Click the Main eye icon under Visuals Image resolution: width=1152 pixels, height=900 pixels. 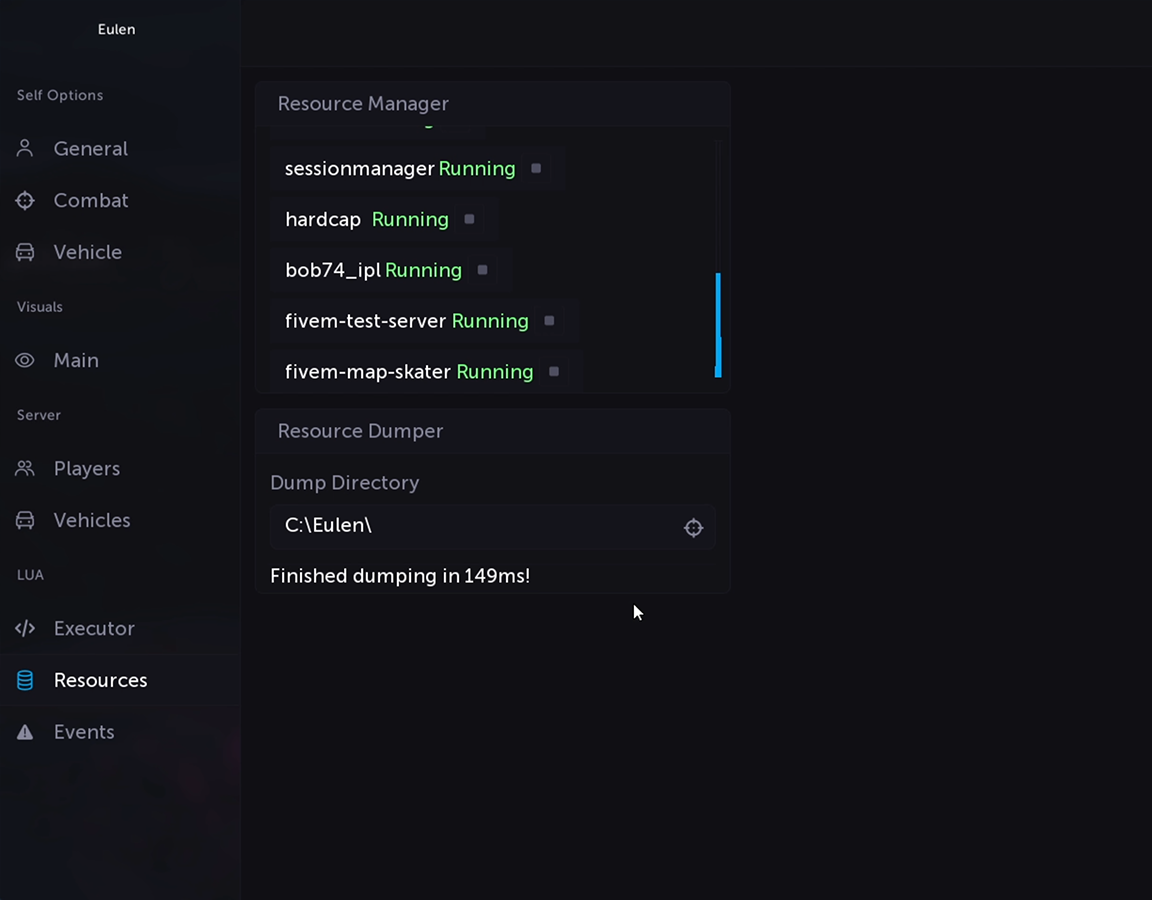pos(25,361)
